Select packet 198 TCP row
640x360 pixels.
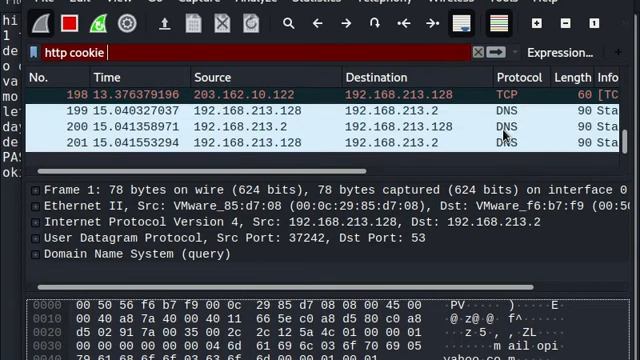pyautogui.click(x=322, y=95)
